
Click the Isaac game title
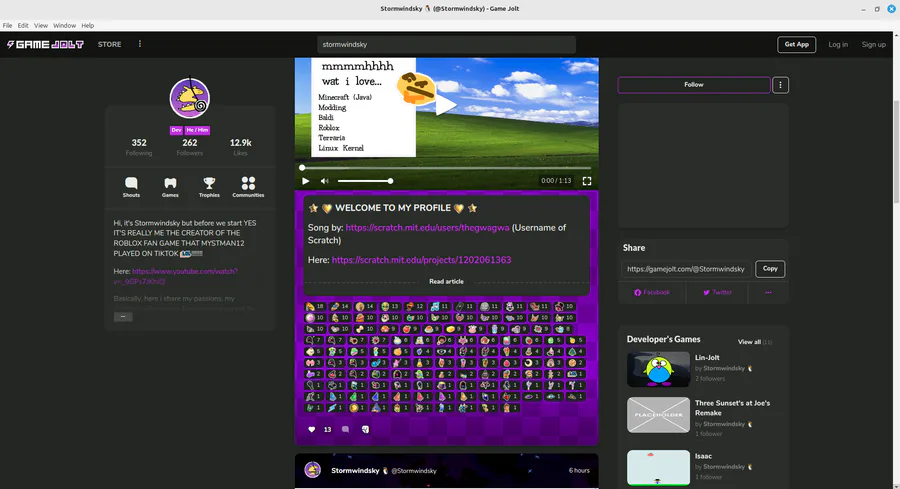point(703,456)
